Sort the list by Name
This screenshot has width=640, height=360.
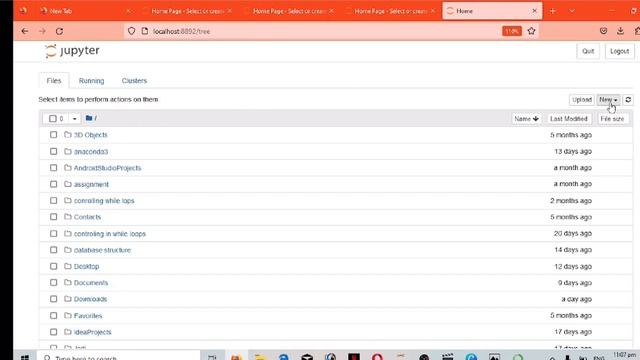click(x=526, y=119)
